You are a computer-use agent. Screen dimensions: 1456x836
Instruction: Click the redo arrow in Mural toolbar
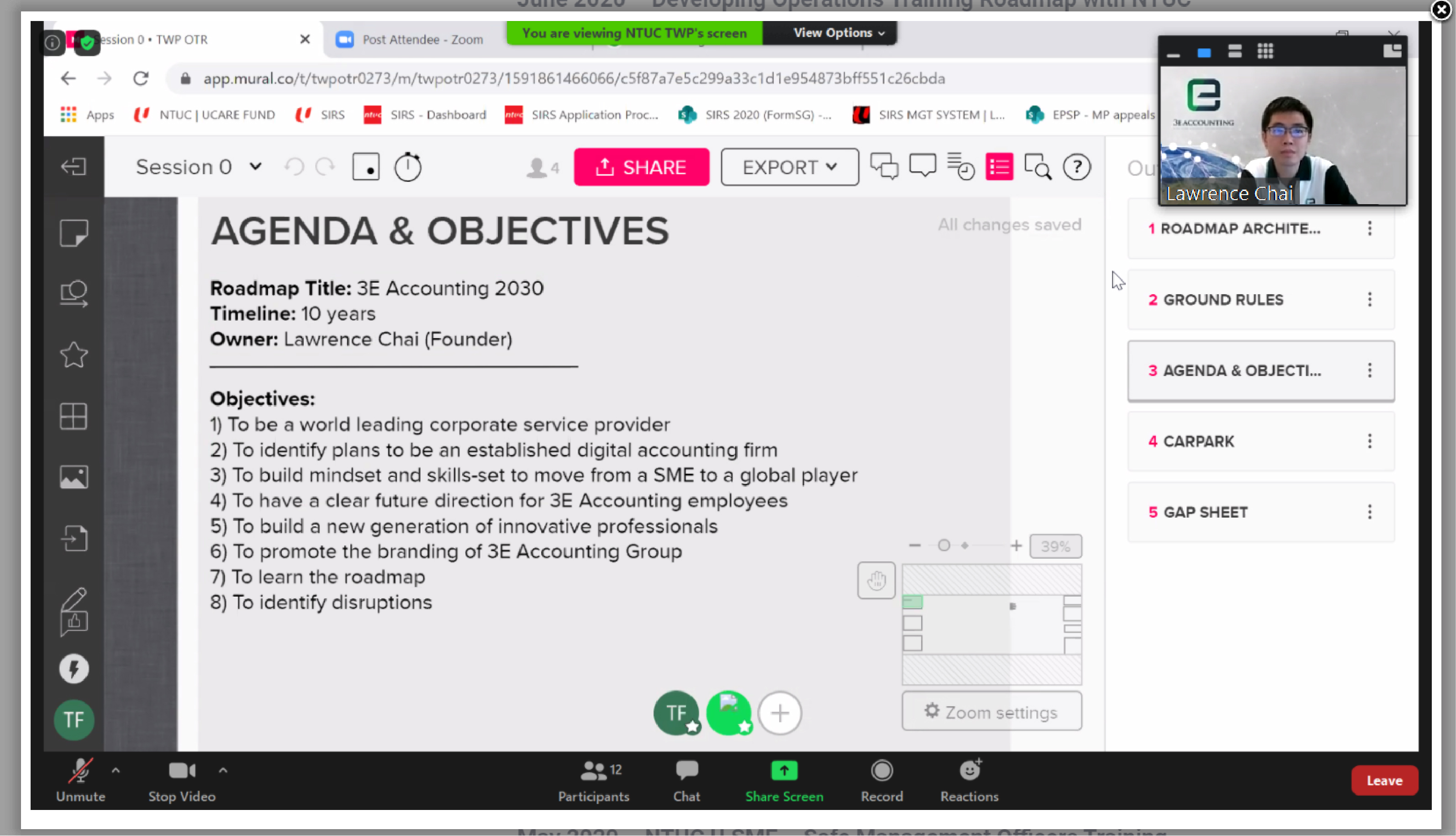tap(325, 167)
